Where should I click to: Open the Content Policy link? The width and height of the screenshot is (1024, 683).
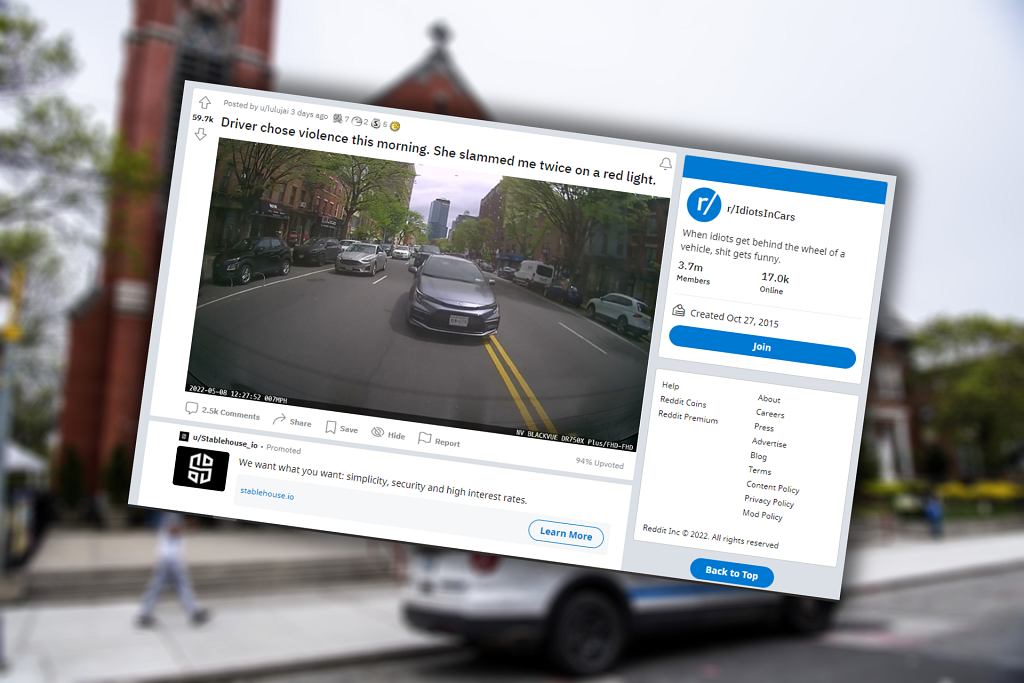(773, 487)
